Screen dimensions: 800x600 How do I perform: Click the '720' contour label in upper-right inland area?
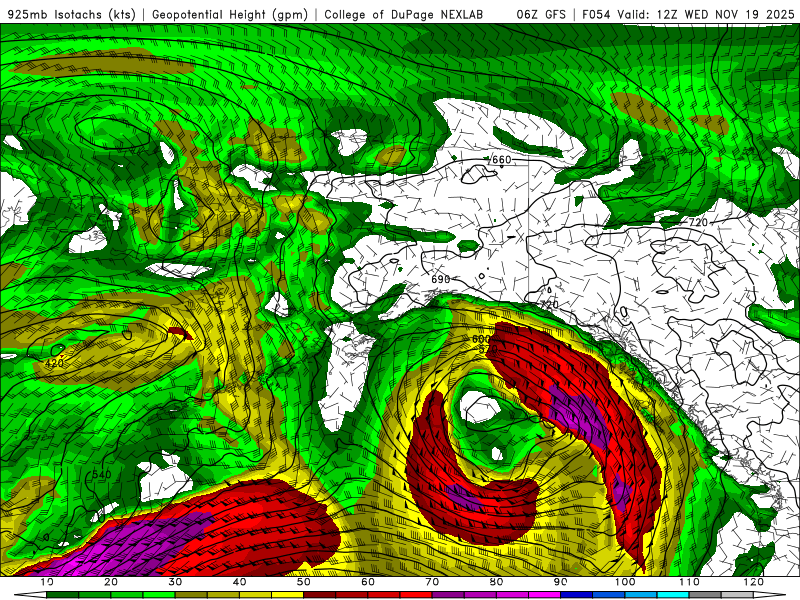point(698,222)
